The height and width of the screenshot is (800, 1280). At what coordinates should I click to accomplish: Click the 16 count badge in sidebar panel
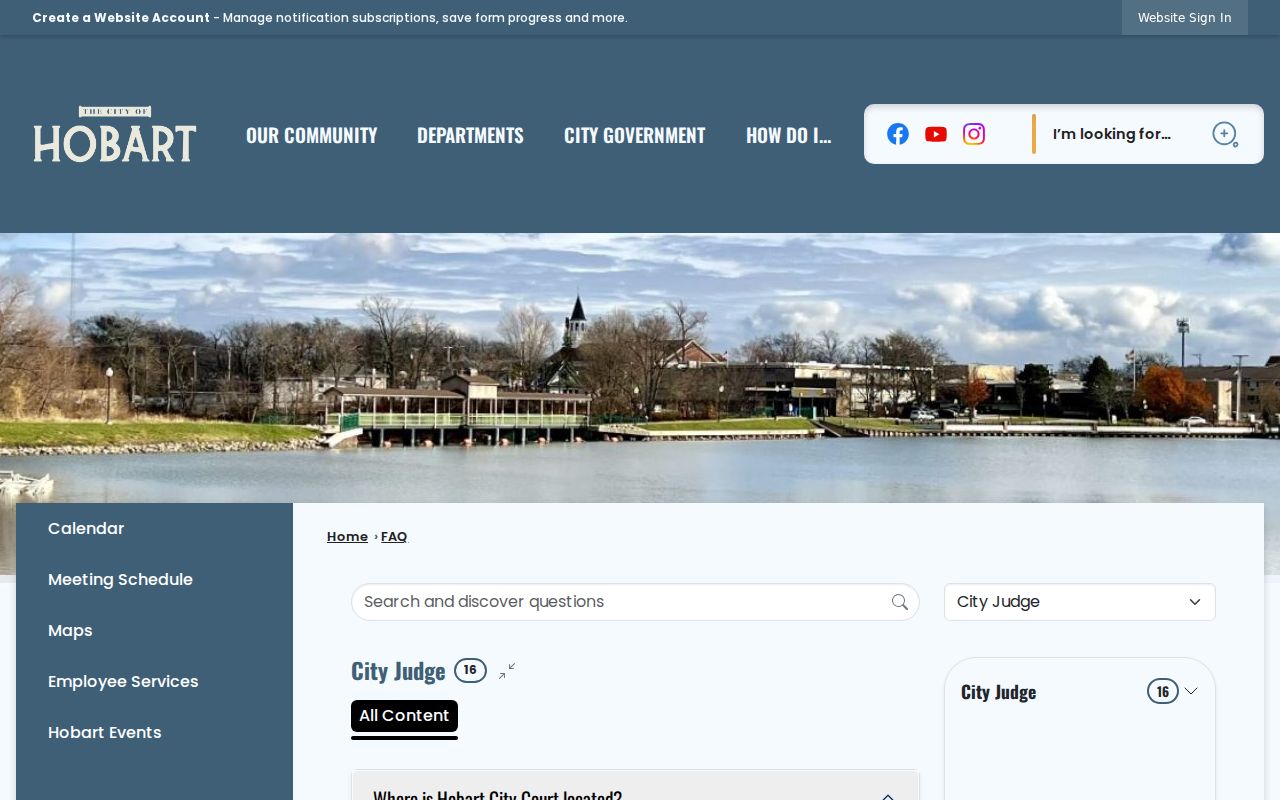[1163, 691]
